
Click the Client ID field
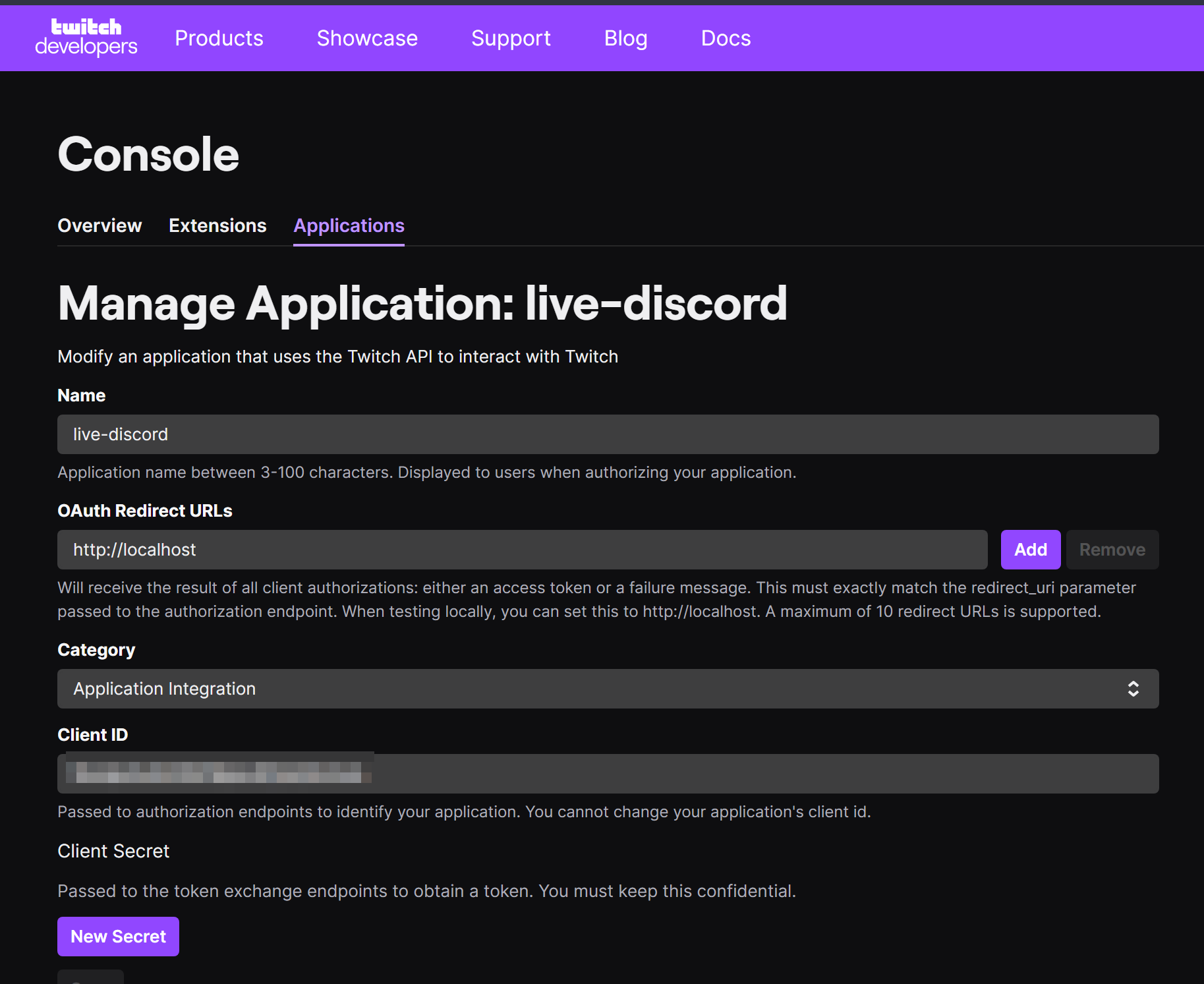coord(608,774)
